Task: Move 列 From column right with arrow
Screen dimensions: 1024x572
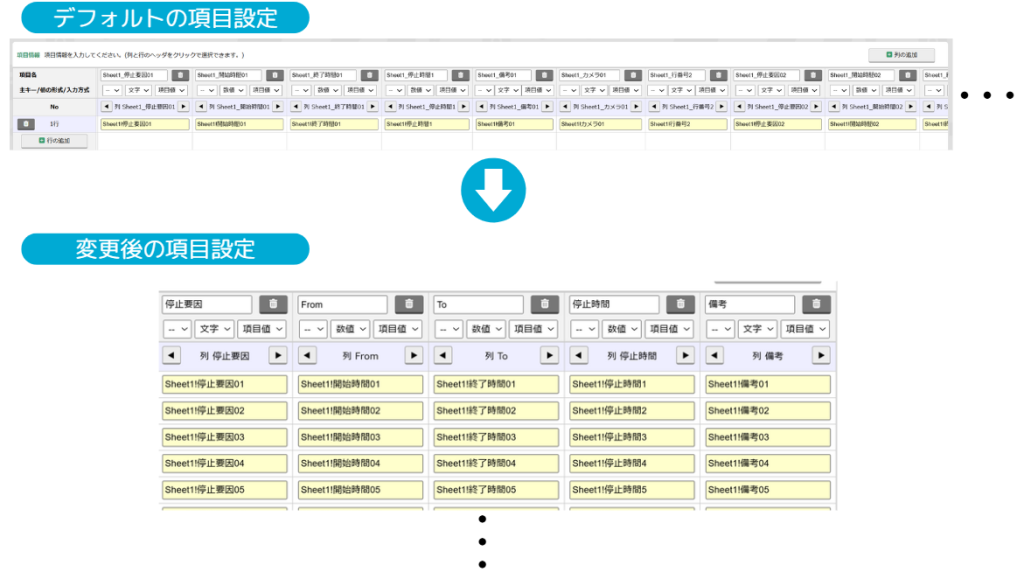Action: coord(413,355)
